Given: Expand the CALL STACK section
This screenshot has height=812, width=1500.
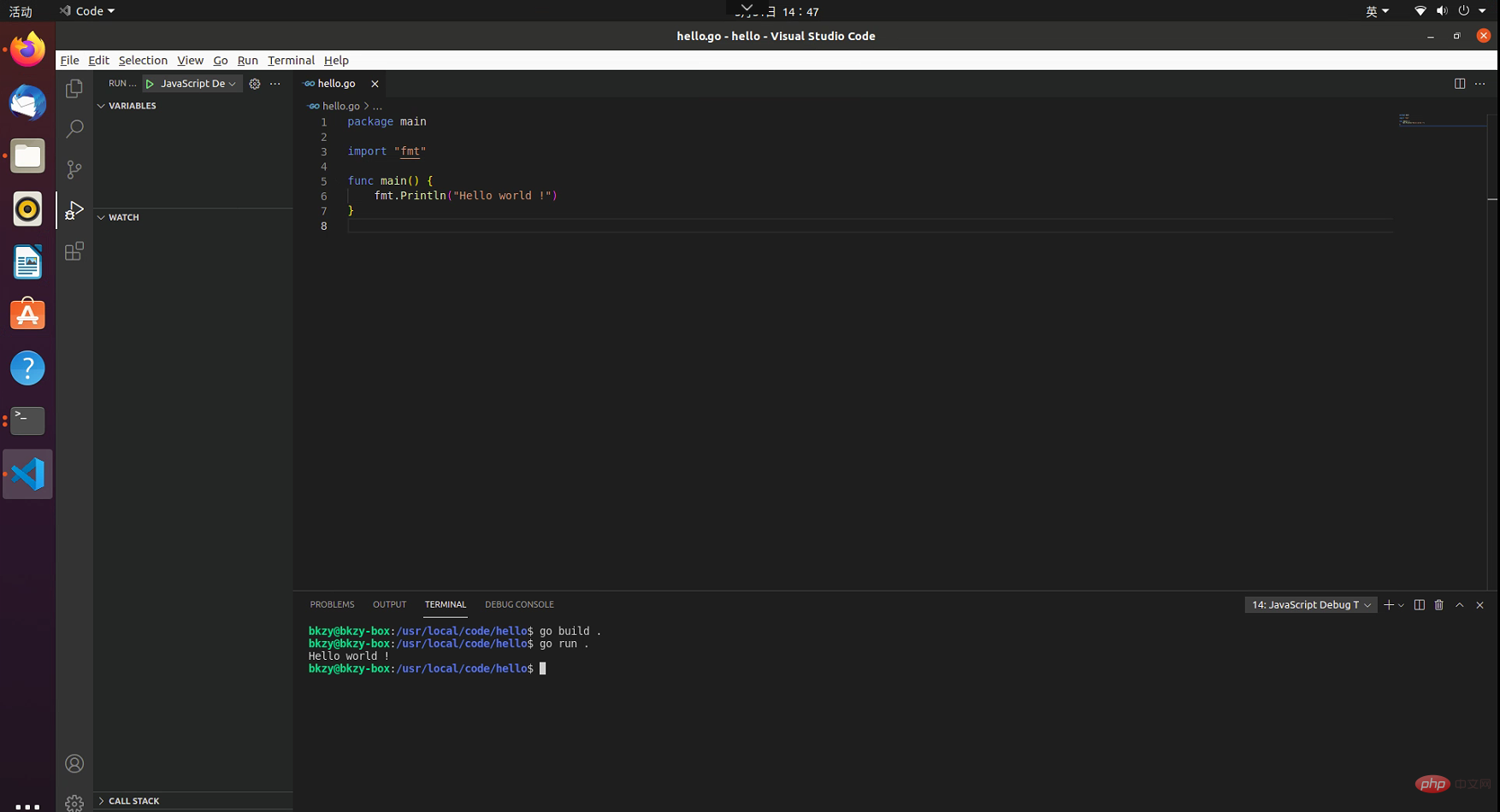Looking at the screenshot, I should [x=133, y=801].
